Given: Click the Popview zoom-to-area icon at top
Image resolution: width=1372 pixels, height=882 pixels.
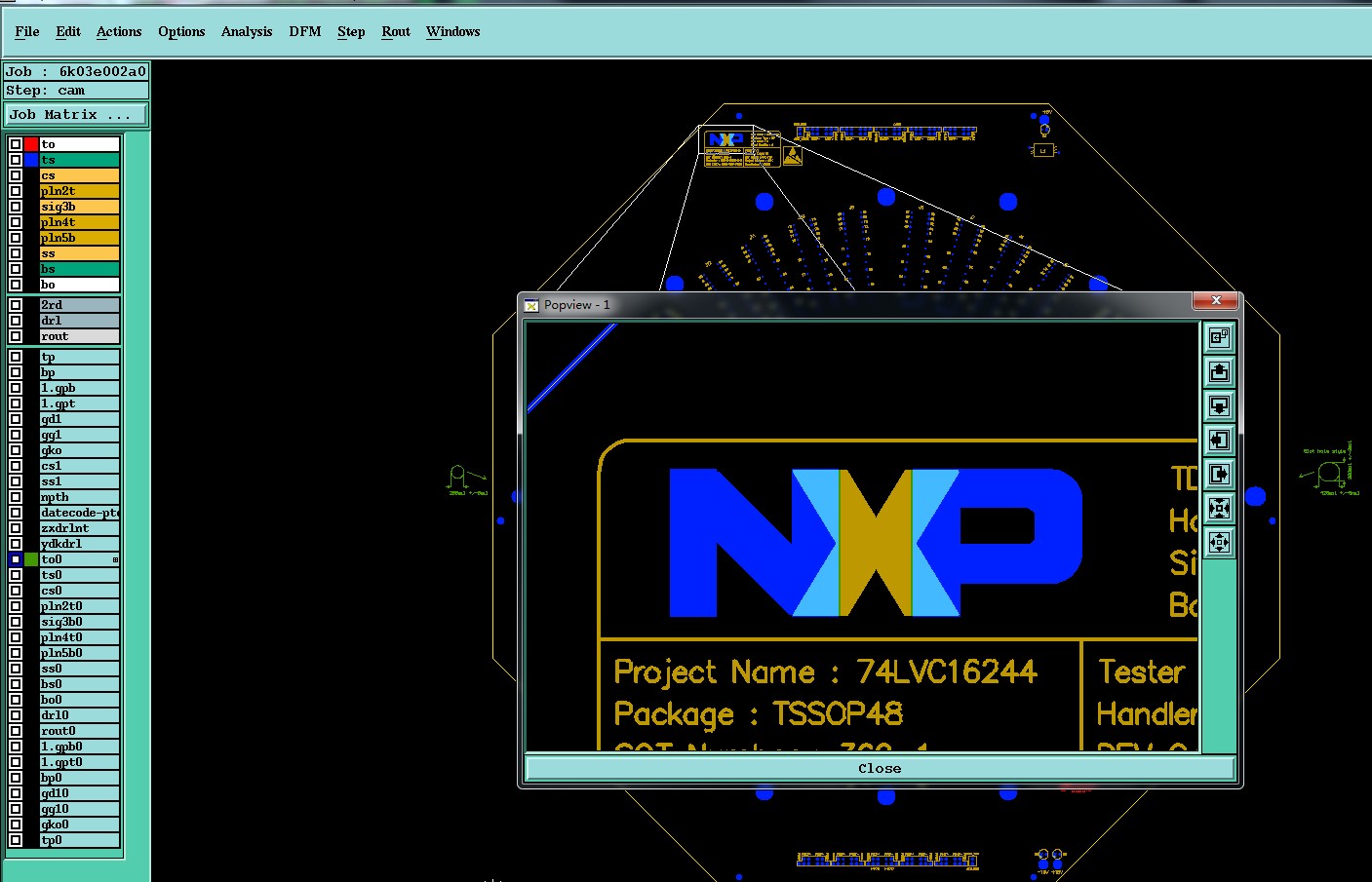Looking at the screenshot, I should click(1219, 337).
